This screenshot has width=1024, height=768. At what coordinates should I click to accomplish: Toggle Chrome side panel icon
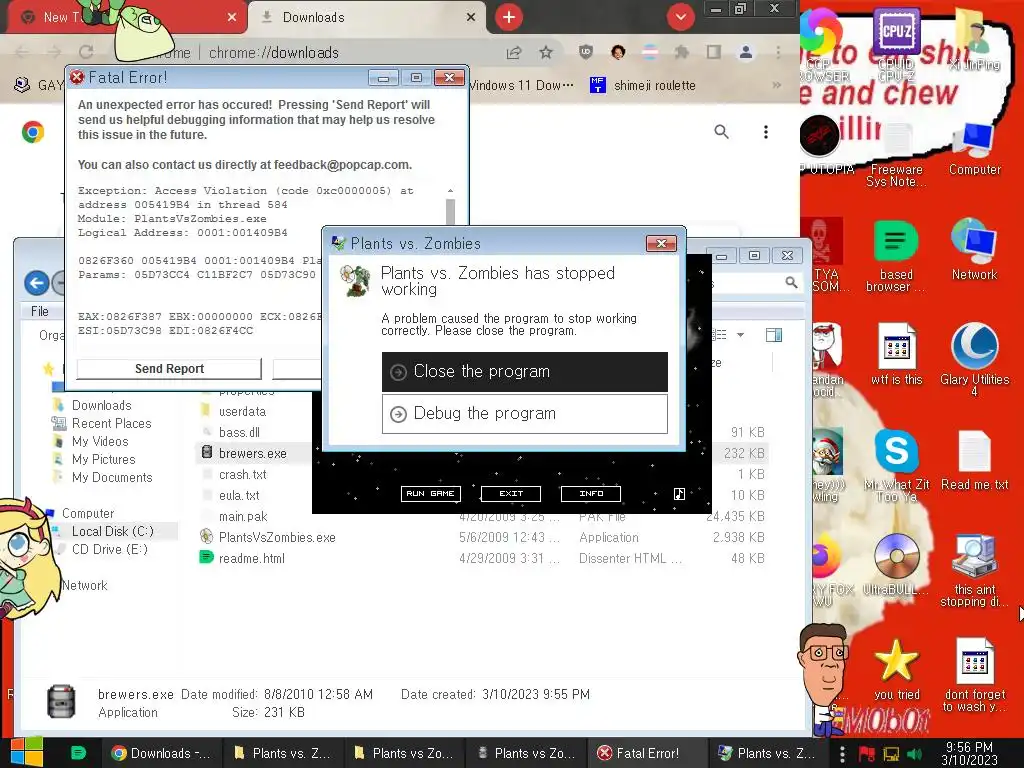pyautogui.click(x=714, y=52)
